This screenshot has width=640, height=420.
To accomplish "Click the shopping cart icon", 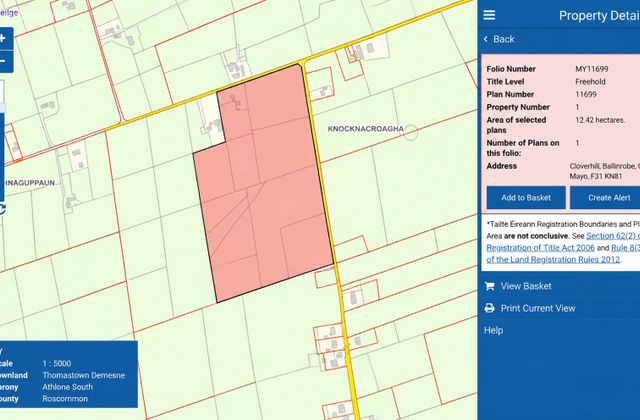I will (489, 286).
